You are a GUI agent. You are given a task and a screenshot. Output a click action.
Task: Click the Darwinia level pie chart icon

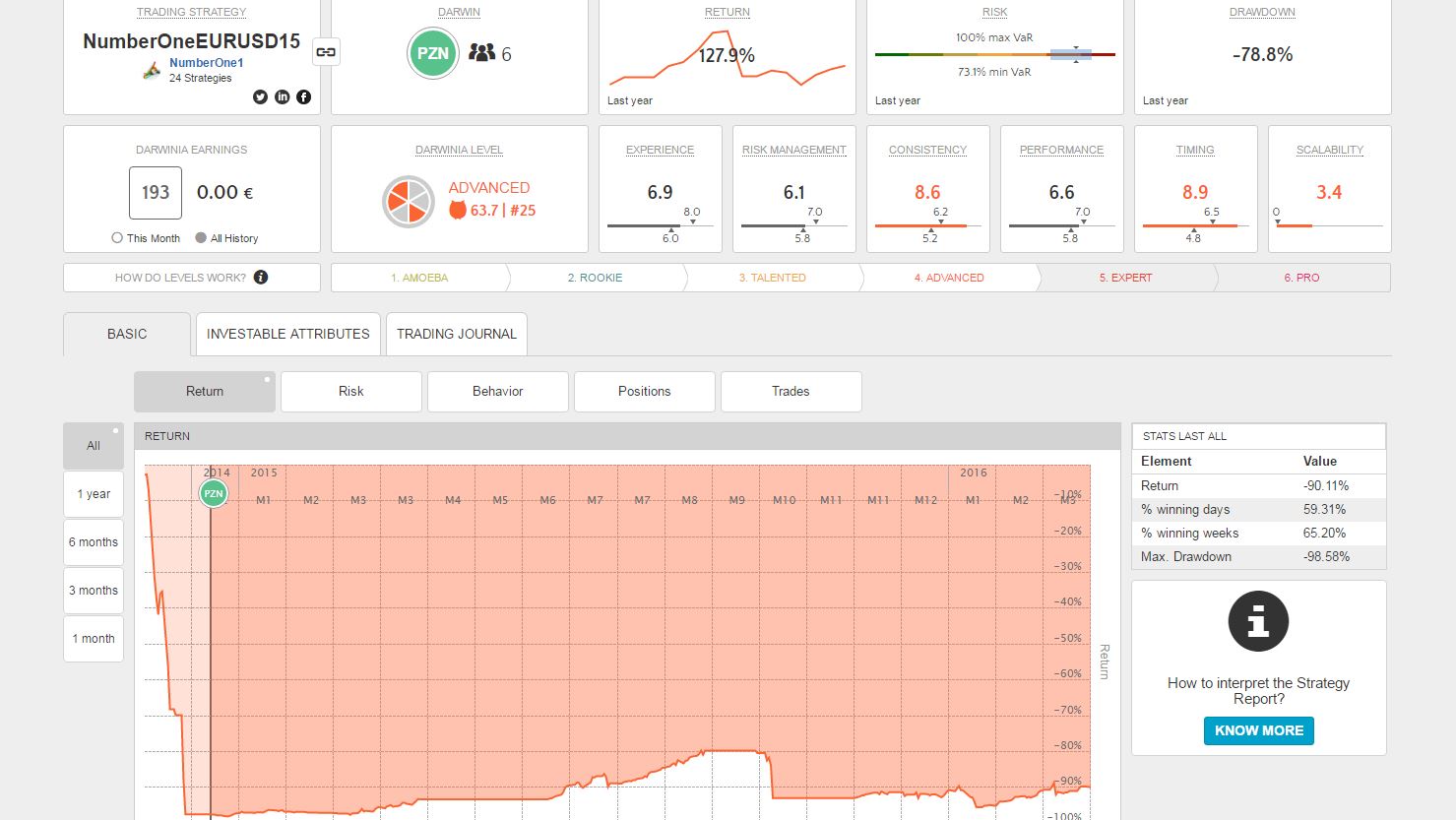click(x=408, y=201)
